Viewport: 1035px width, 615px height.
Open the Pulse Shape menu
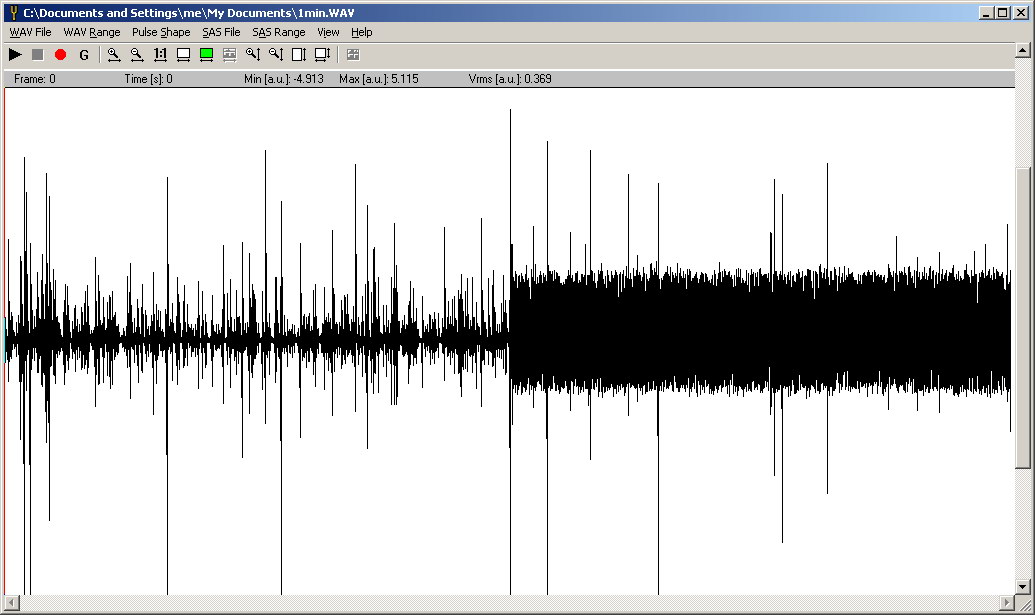[161, 32]
